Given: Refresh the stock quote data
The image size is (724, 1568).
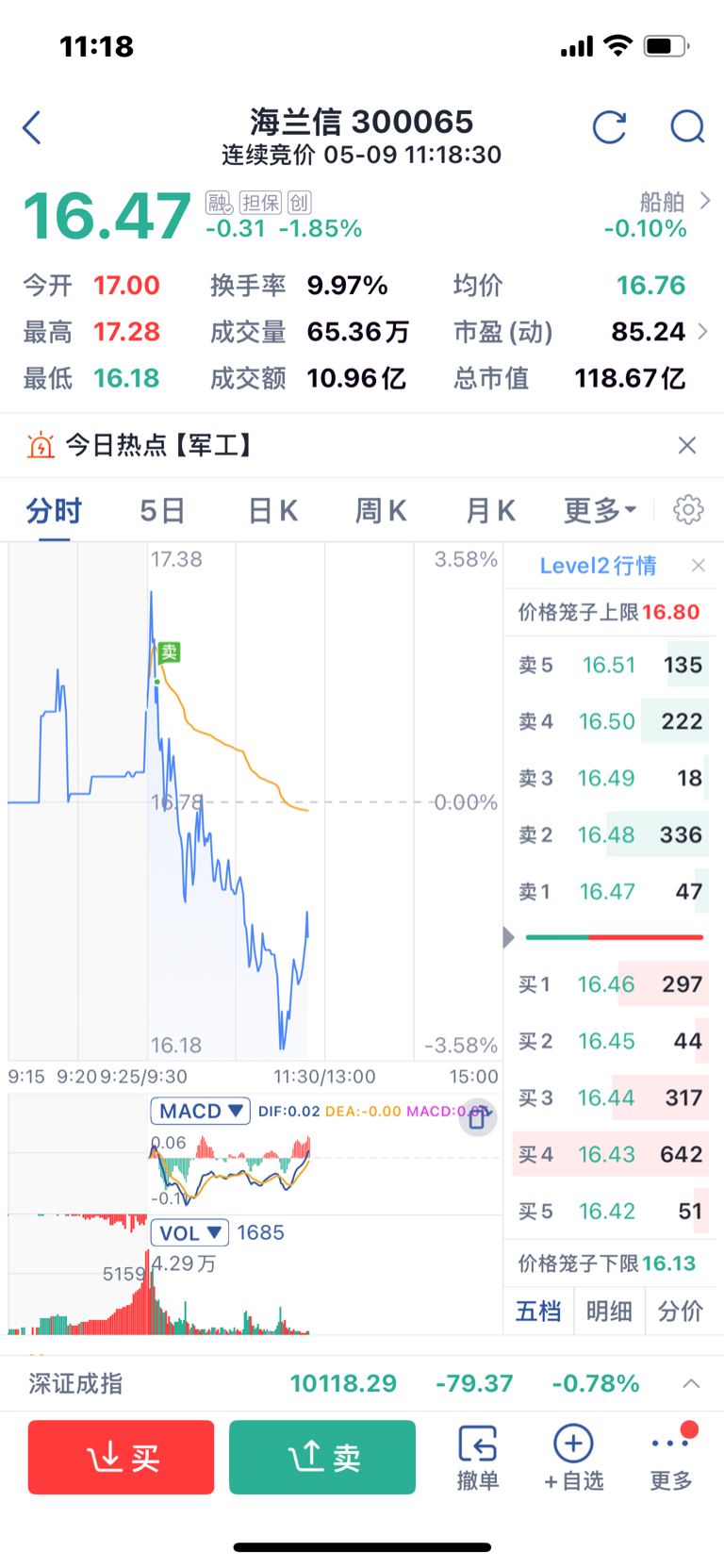Looking at the screenshot, I should (x=610, y=126).
